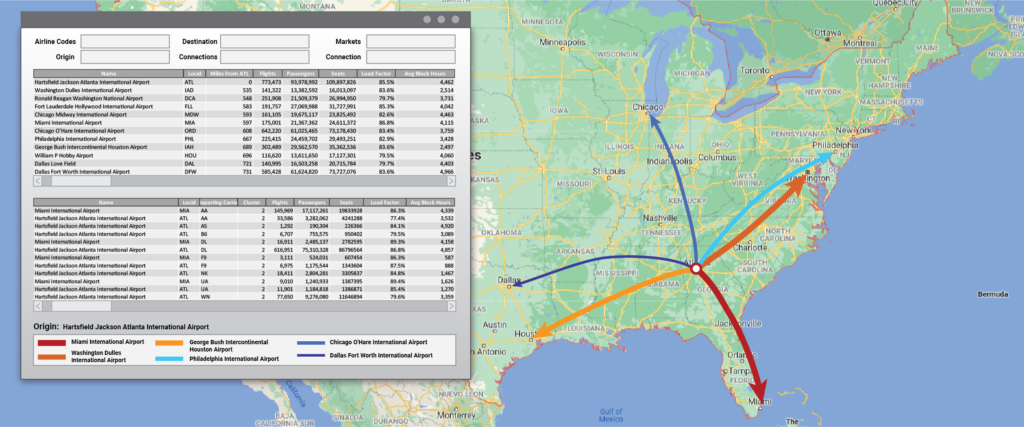Click the Dallas Fort Worth legend swatch

(310, 356)
